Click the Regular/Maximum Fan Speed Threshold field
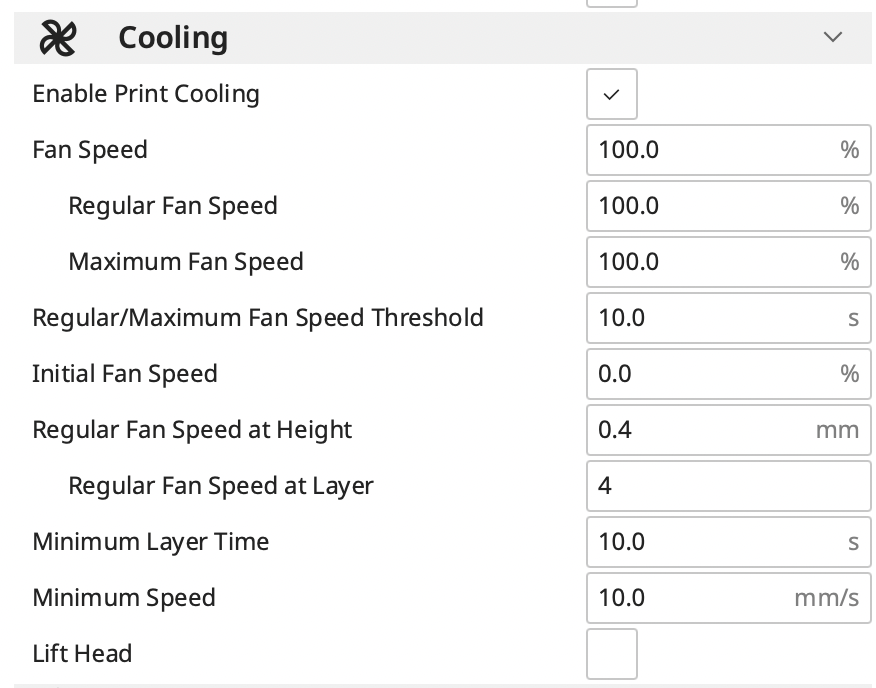Screen dimensions: 876x688 (x=729, y=317)
